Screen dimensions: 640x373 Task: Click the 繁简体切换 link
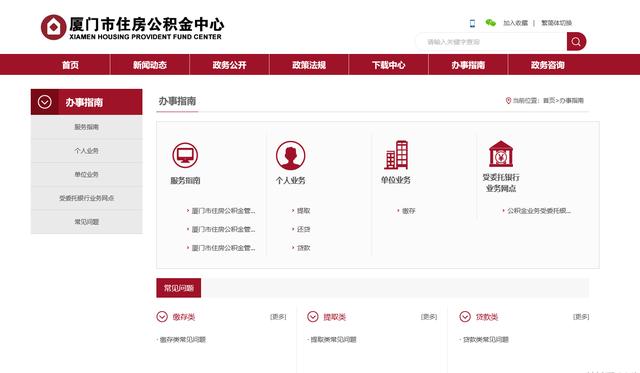[556, 23]
